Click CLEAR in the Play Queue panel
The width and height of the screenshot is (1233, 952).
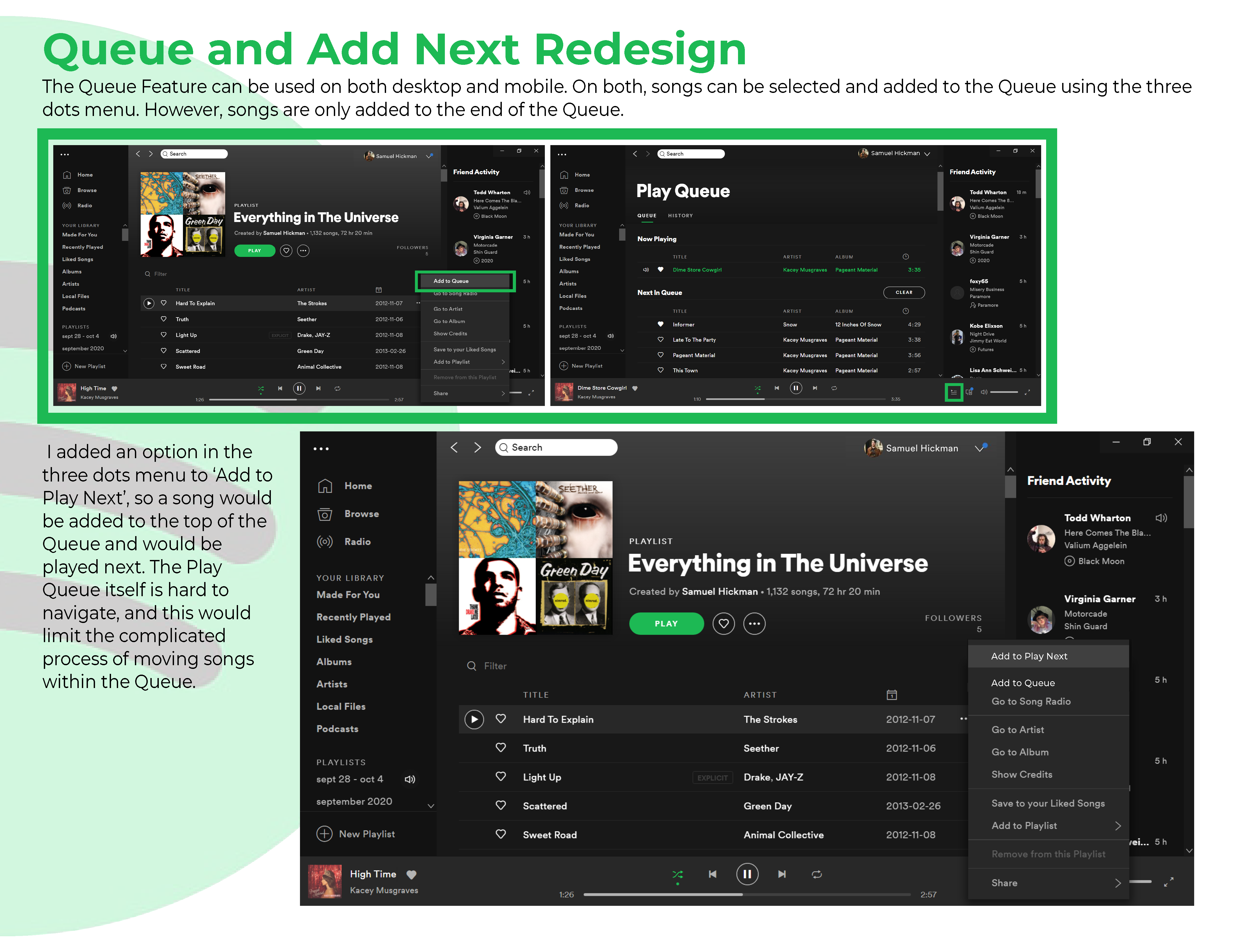coord(904,292)
